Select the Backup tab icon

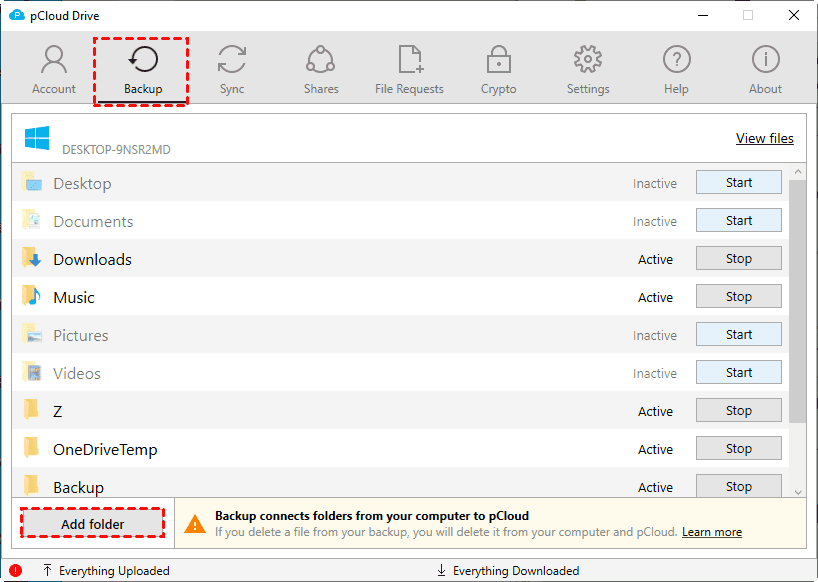tap(143, 59)
